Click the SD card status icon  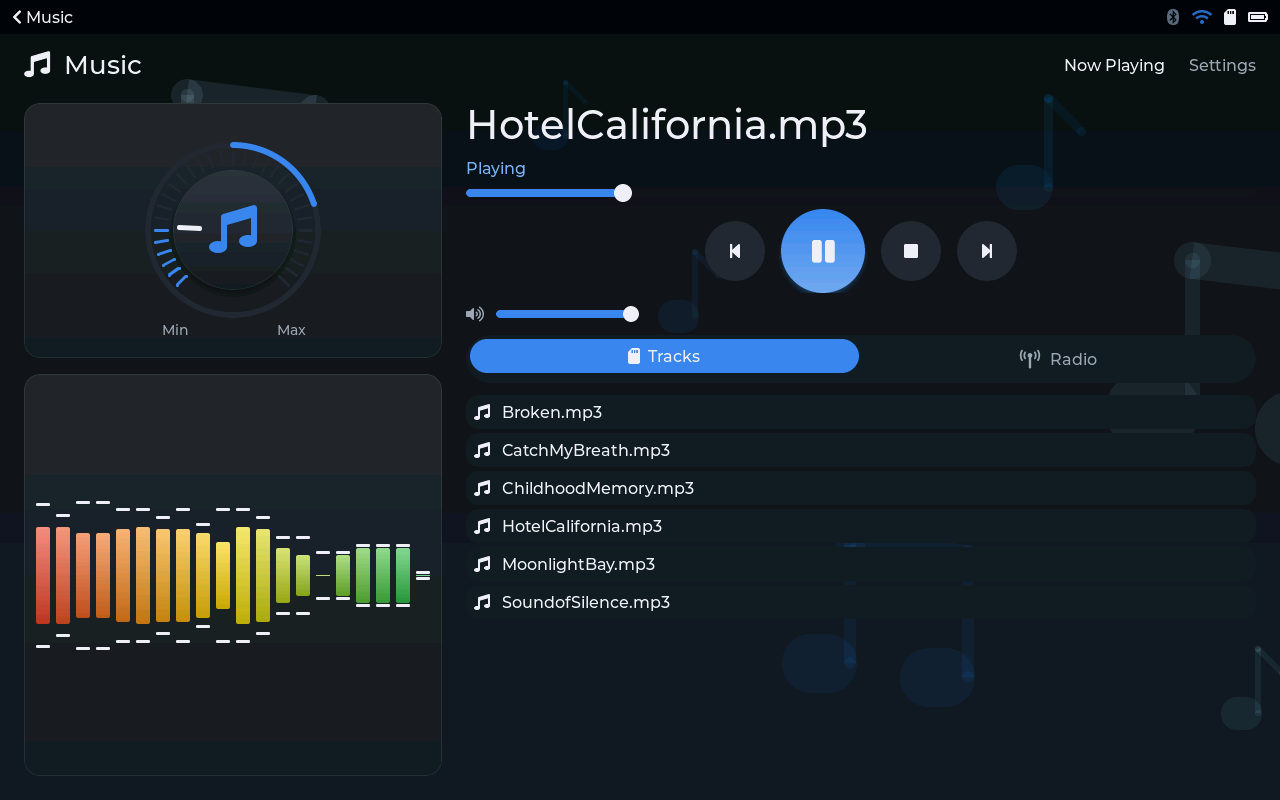point(1230,17)
